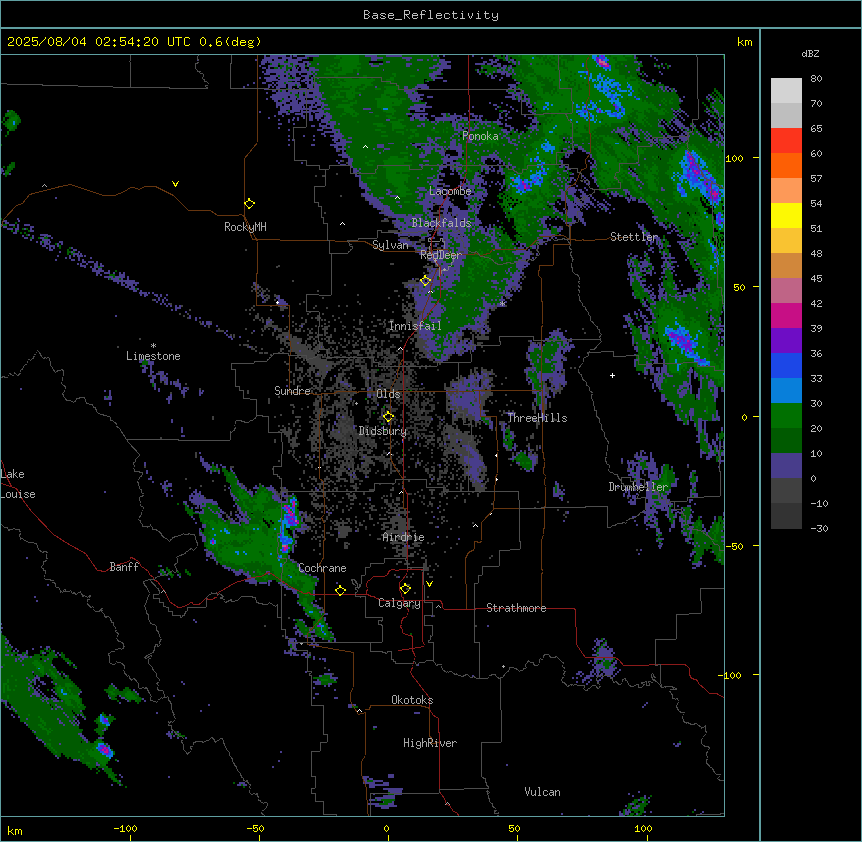Click the dBZ legend heading
Screen dimensions: 862x842
pyautogui.click(x=810, y=54)
